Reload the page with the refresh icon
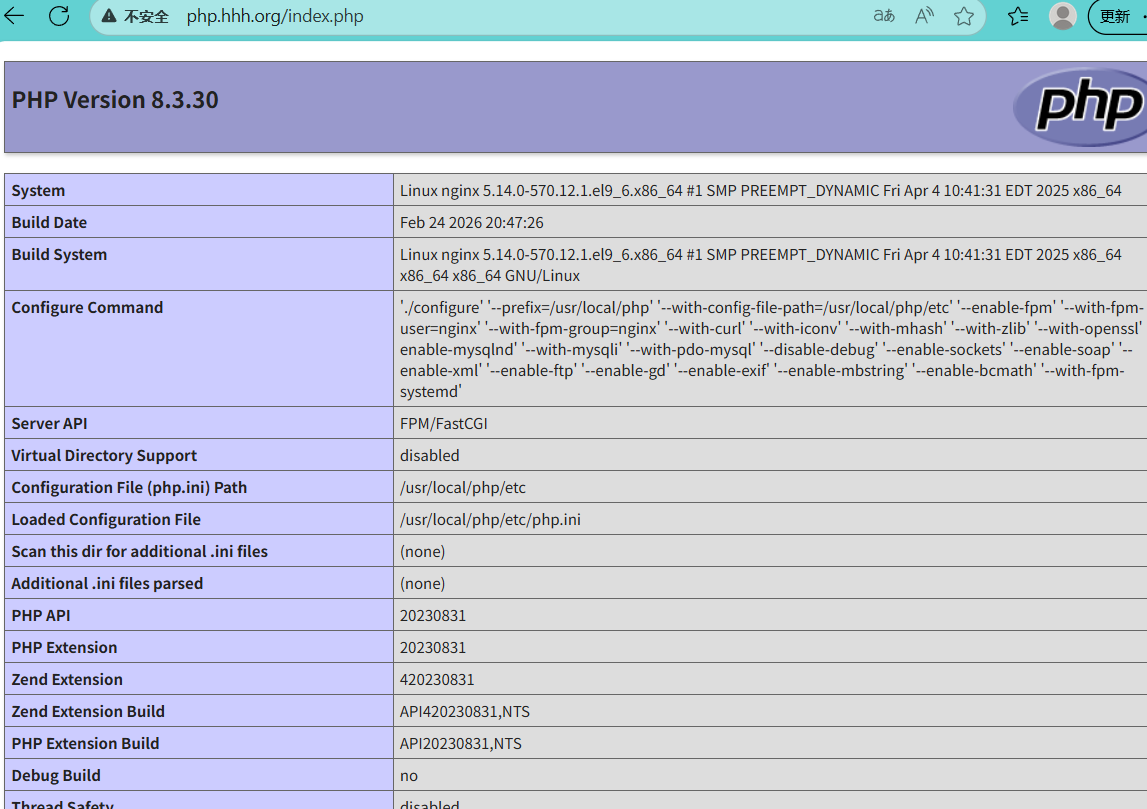 (59, 15)
